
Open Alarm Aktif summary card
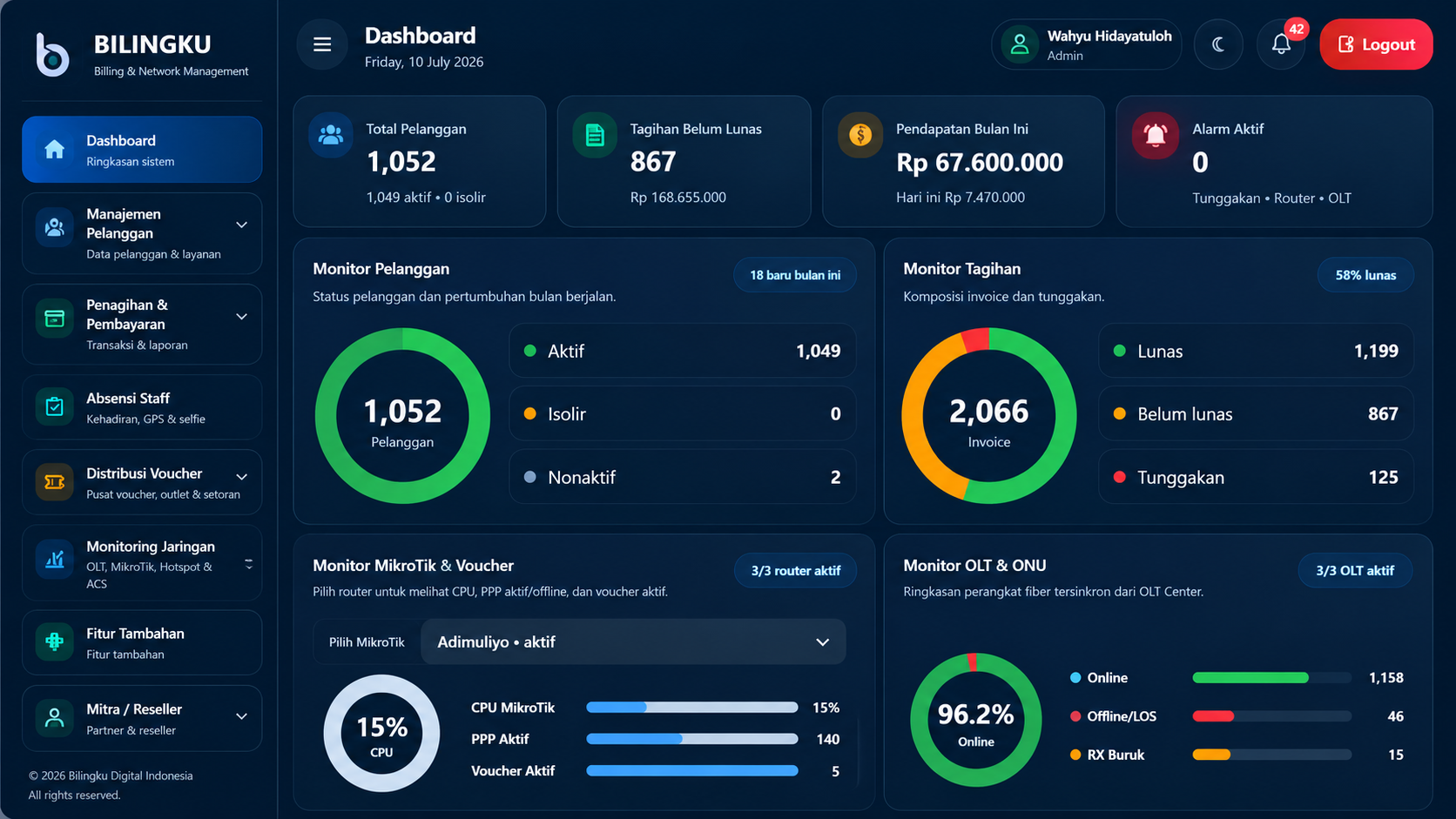click(1274, 162)
